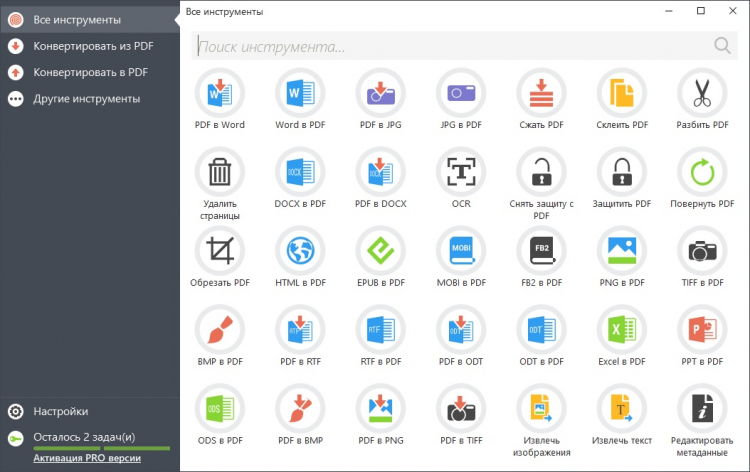
Task: Switch to Конвертировать в PDF section
Action: point(90,72)
